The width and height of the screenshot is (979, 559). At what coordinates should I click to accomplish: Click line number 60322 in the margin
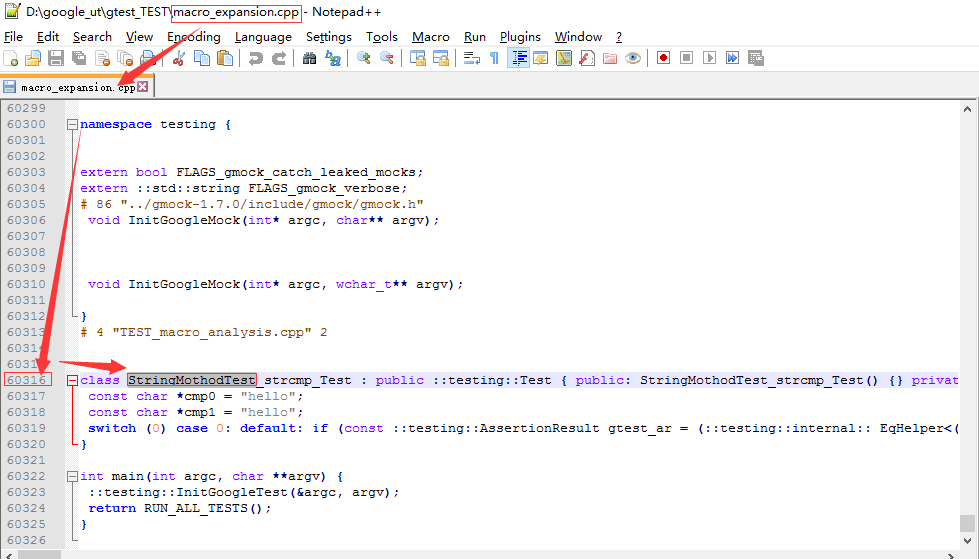click(26, 476)
